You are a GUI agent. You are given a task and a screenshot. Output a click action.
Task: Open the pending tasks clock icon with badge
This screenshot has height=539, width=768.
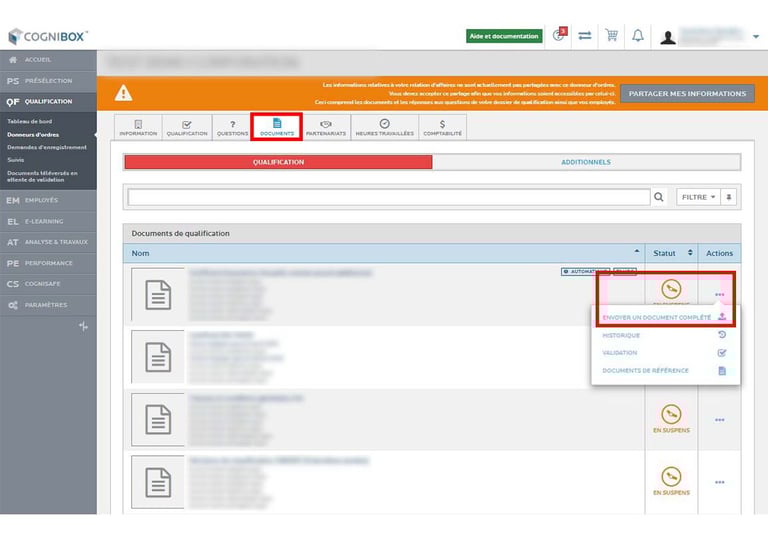[x=559, y=35]
